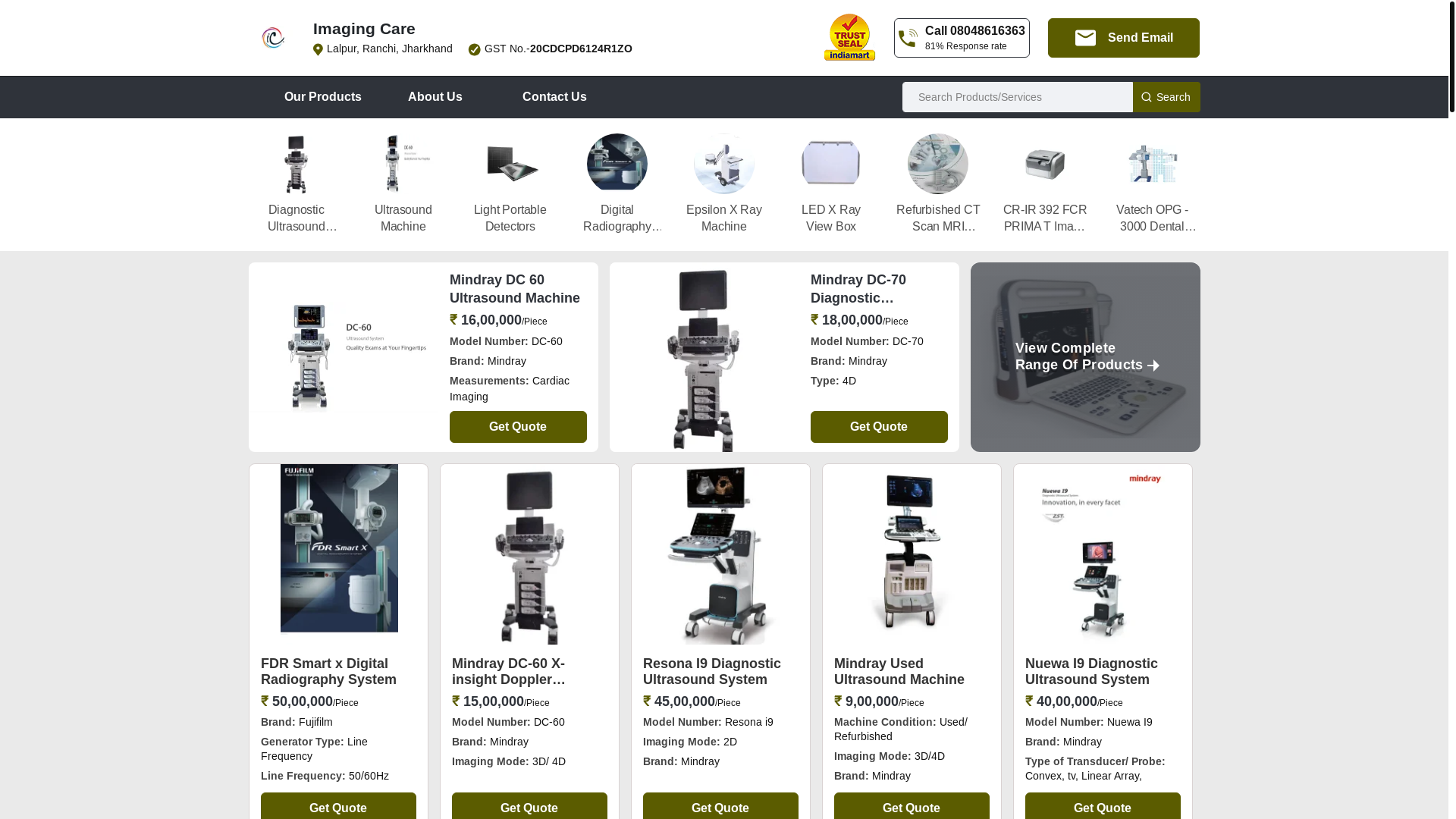Open Diagnostic Ultrasound category icon

tap(296, 164)
